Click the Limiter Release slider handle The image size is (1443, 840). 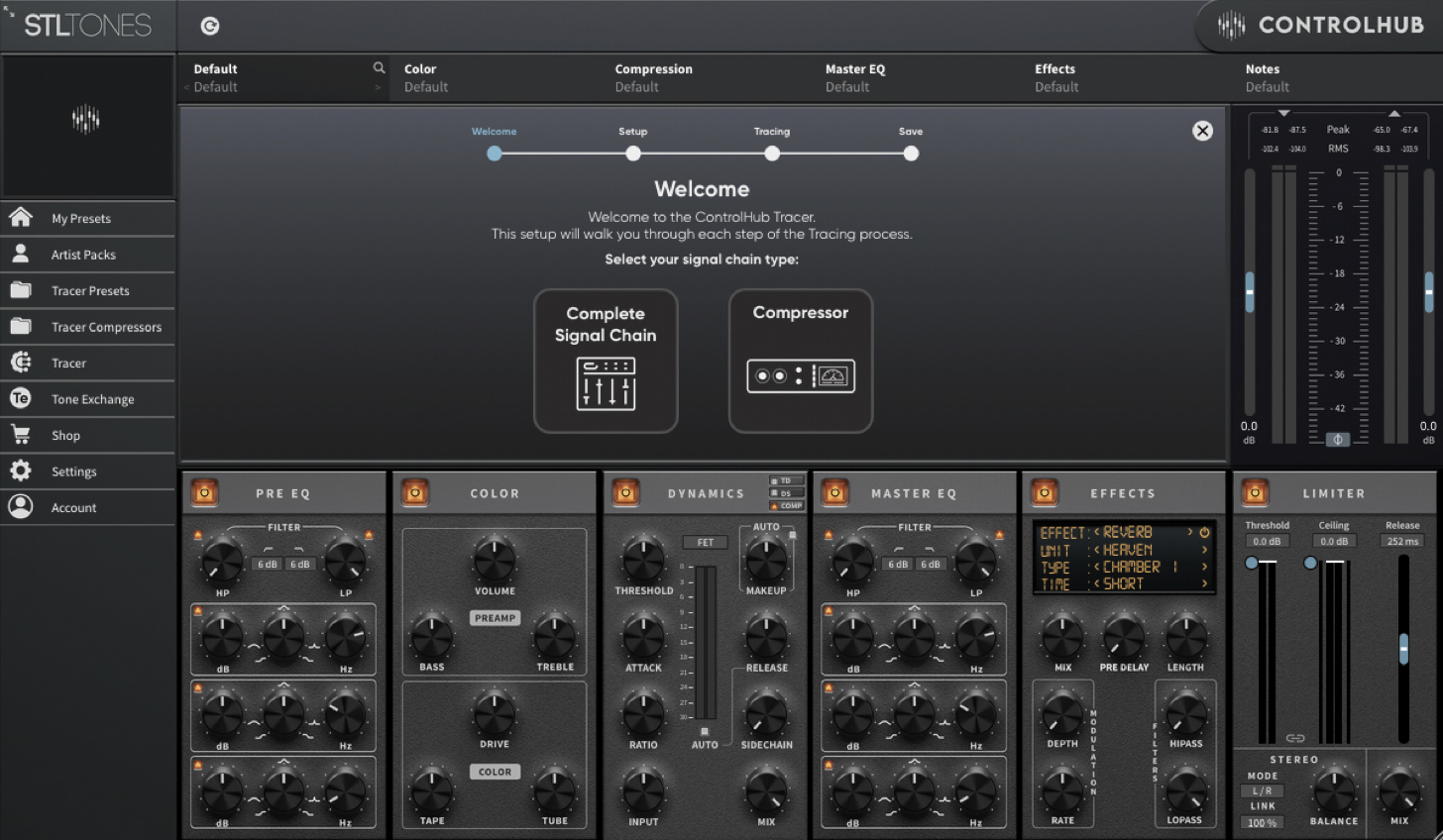pyautogui.click(x=1403, y=649)
